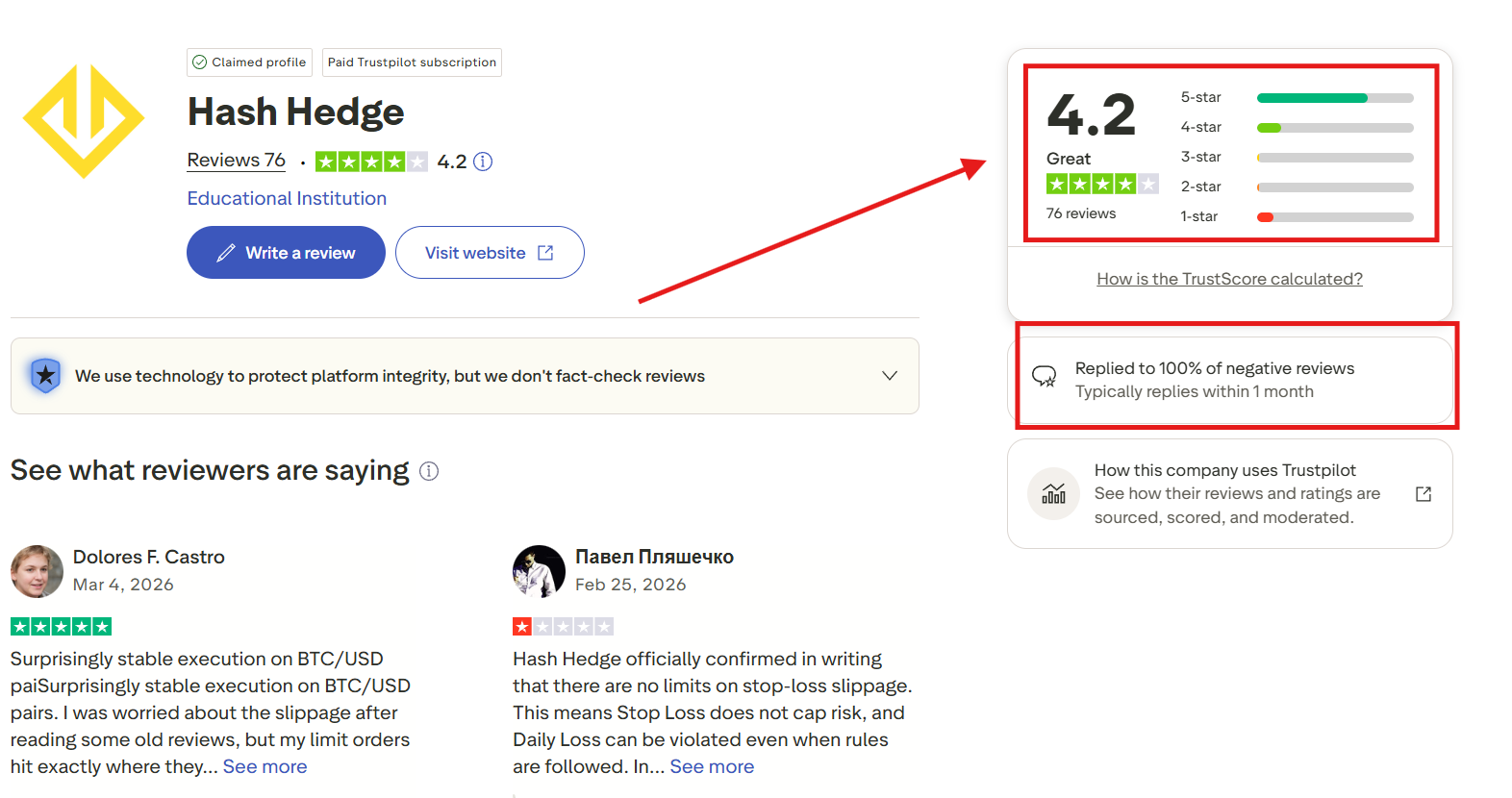Click the Hash Hedge yellow logo
The width and height of the screenshot is (1512, 798).
tap(84, 121)
